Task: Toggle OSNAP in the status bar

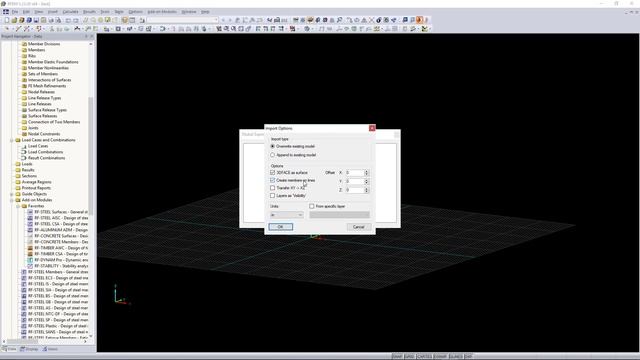Action: tap(440, 356)
